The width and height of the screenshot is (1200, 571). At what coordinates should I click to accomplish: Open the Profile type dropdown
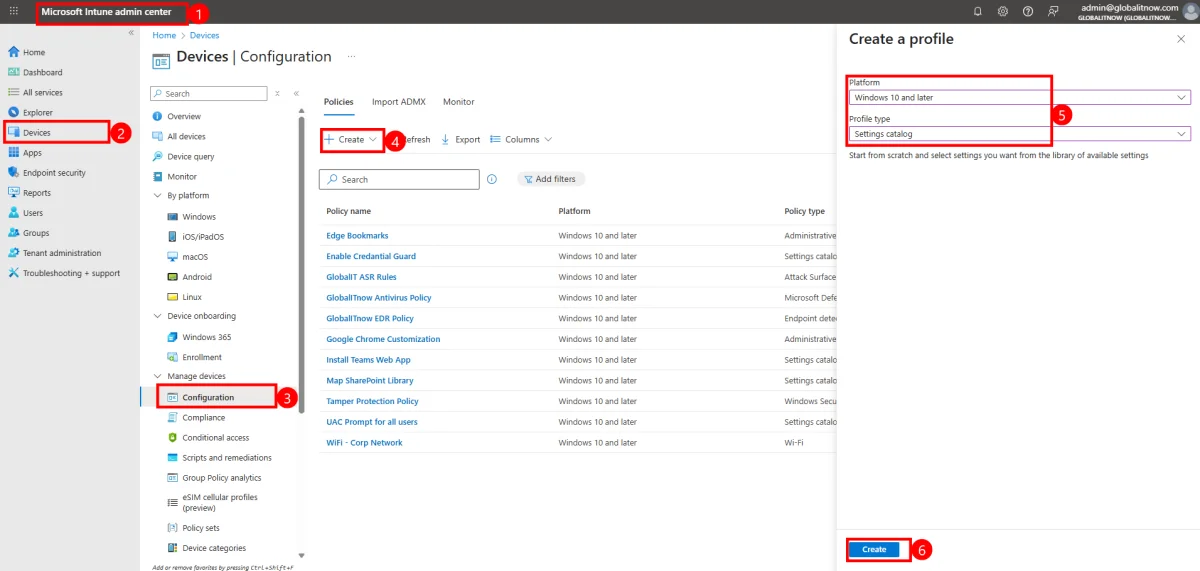[x=1018, y=134]
